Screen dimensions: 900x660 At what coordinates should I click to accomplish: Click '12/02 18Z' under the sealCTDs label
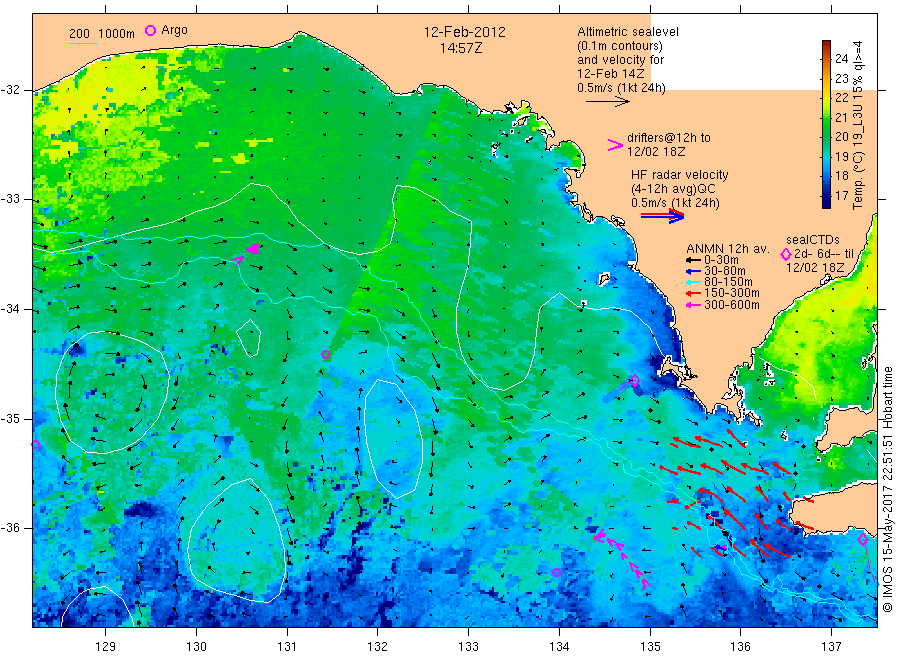(815, 268)
